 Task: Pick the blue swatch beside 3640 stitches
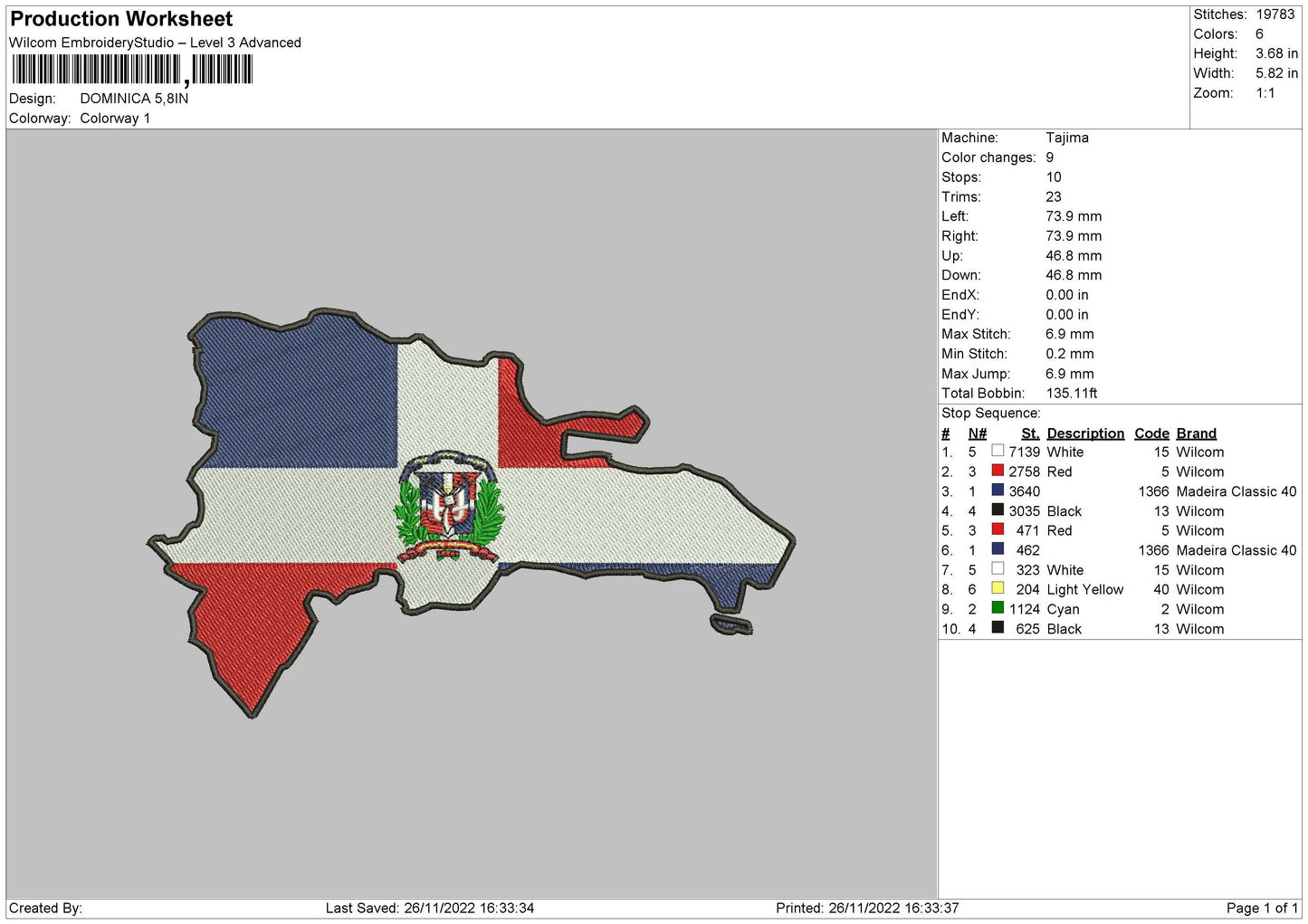click(x=998, y=491)
